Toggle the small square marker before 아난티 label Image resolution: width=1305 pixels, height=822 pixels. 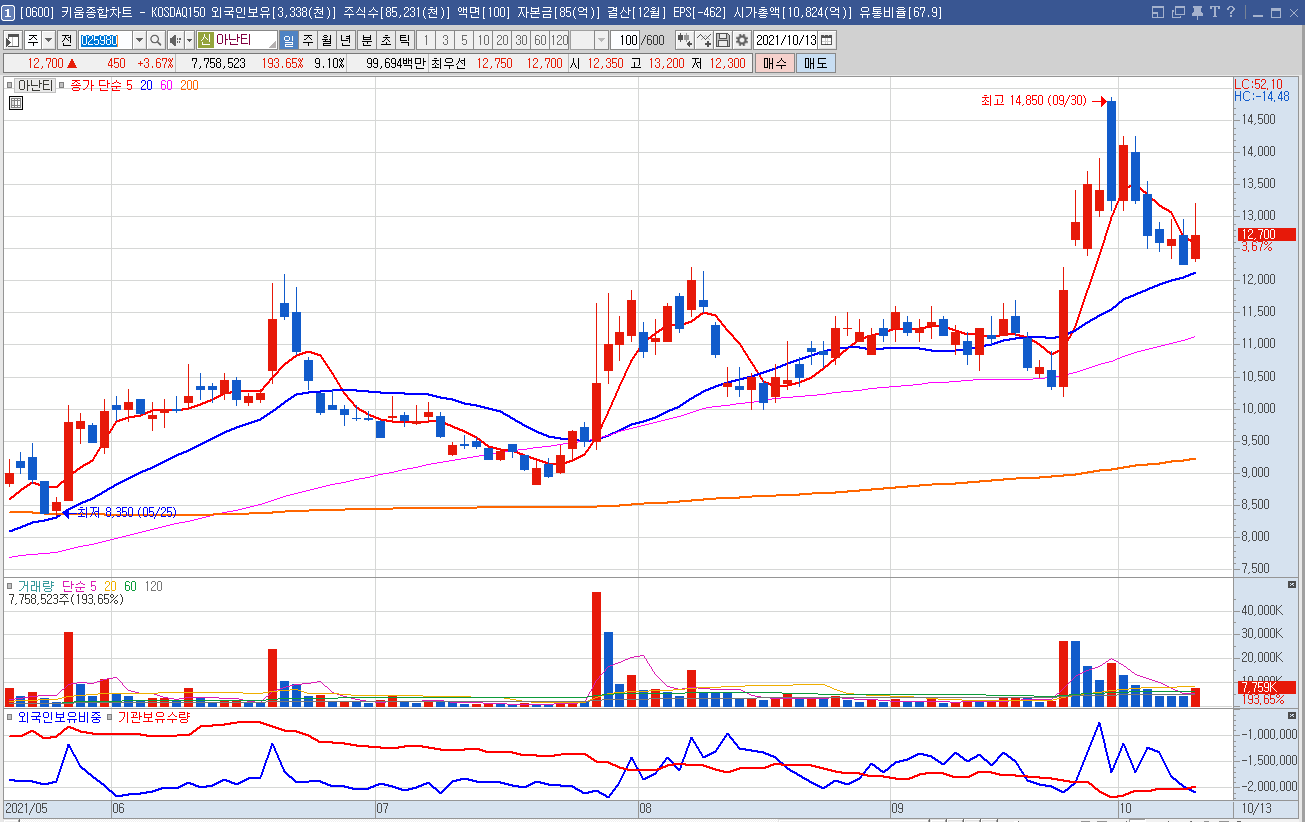9,86
